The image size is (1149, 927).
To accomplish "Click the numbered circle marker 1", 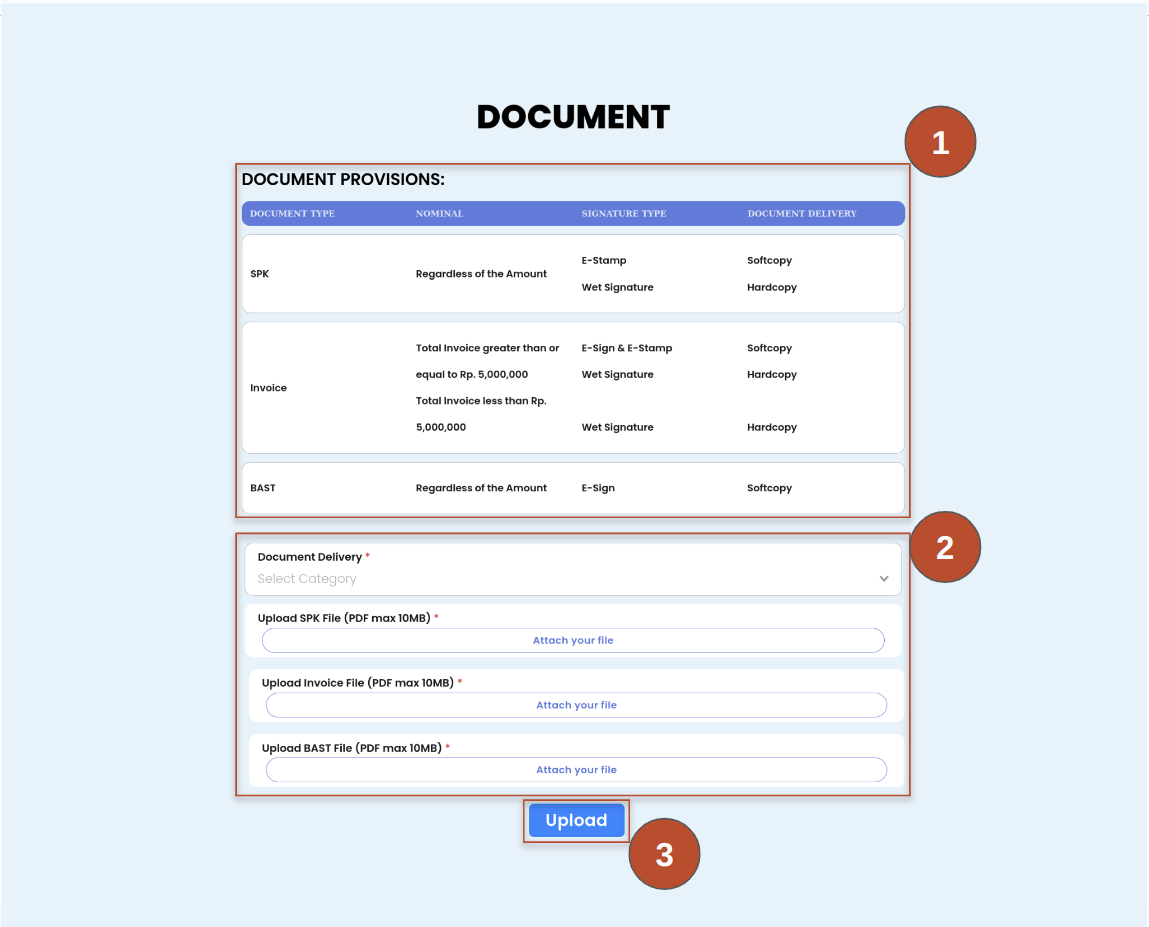I will 939,143.
